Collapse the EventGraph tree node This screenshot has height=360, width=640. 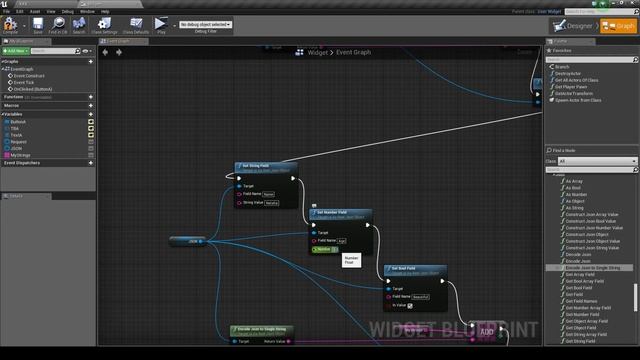tap(3, 69)
